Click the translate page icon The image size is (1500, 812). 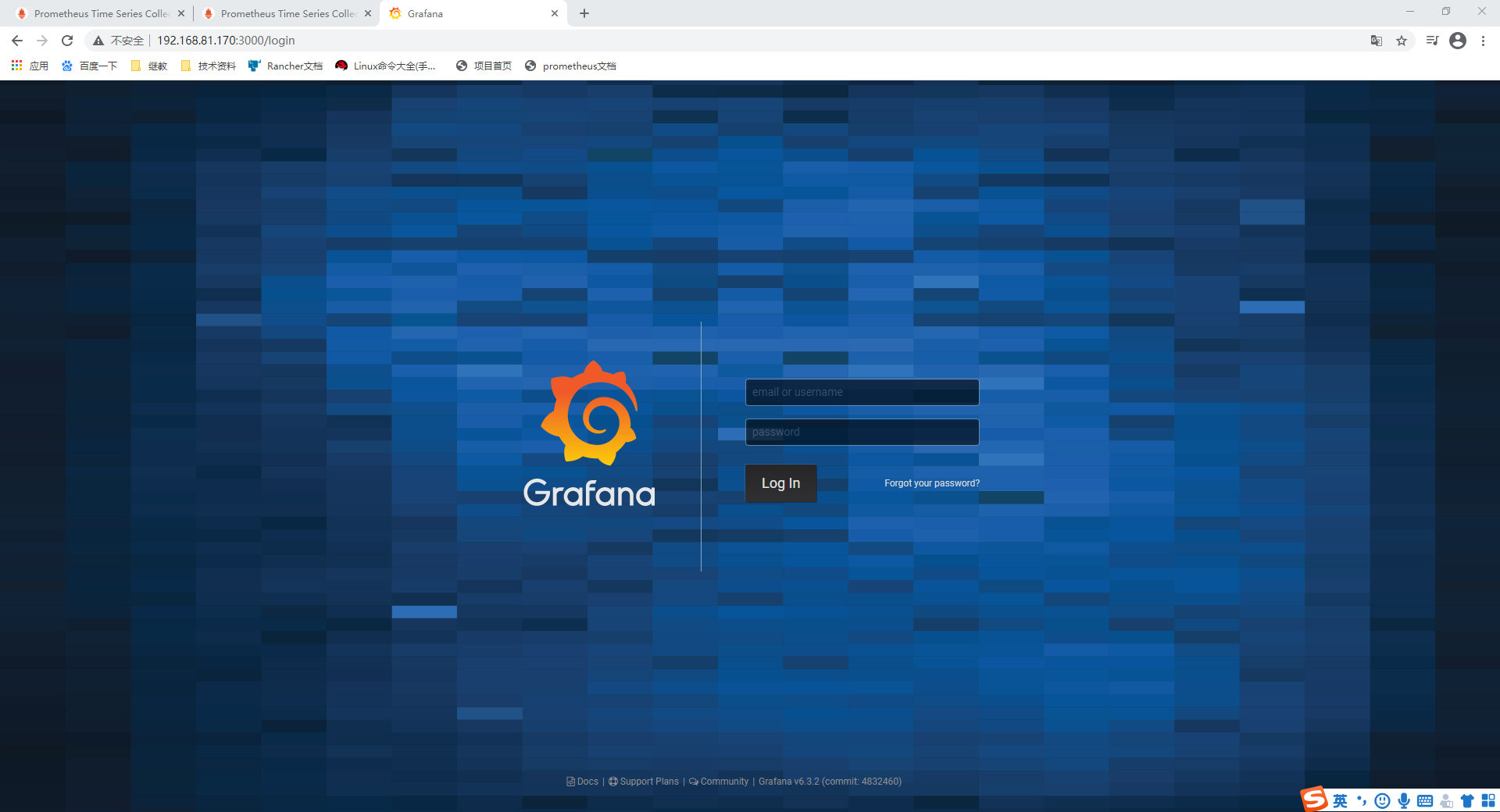(1377, 41)
